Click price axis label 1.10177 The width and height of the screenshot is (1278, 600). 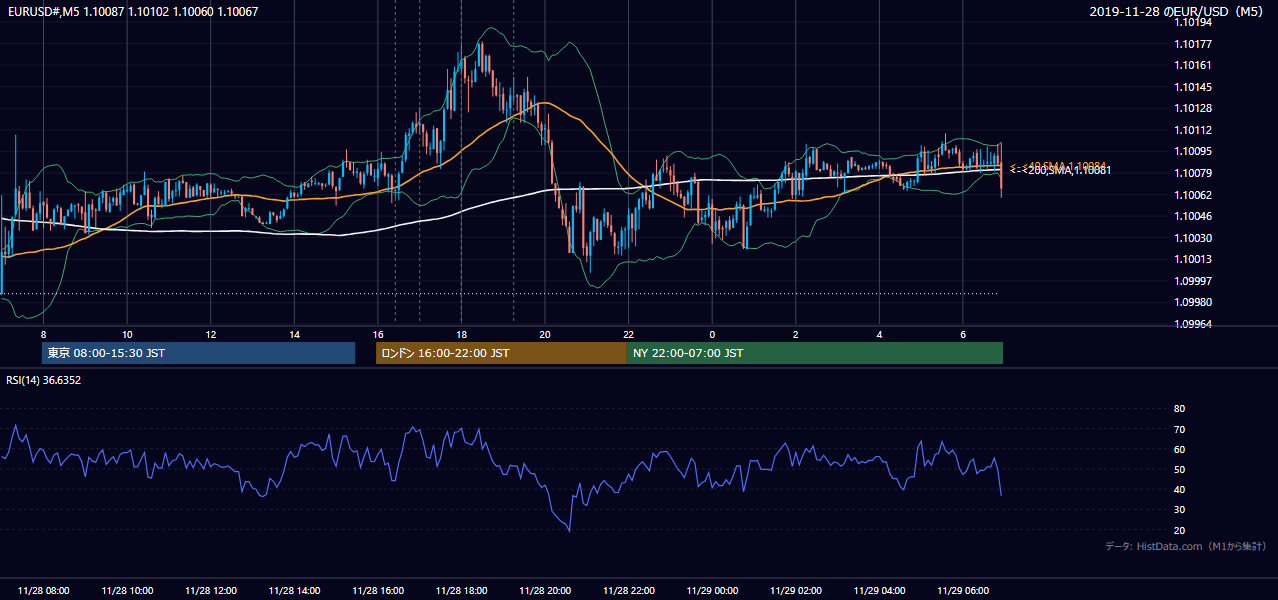click(x=1192, y=44)
